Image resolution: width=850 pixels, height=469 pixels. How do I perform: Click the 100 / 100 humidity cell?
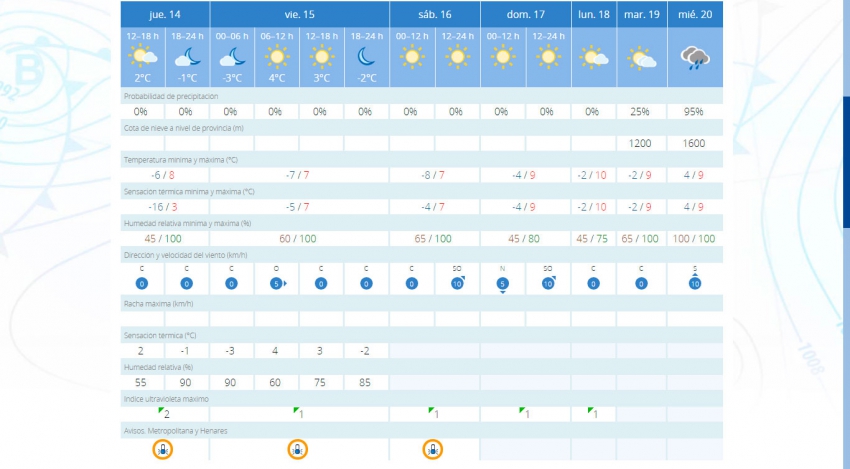click(694, 239)
